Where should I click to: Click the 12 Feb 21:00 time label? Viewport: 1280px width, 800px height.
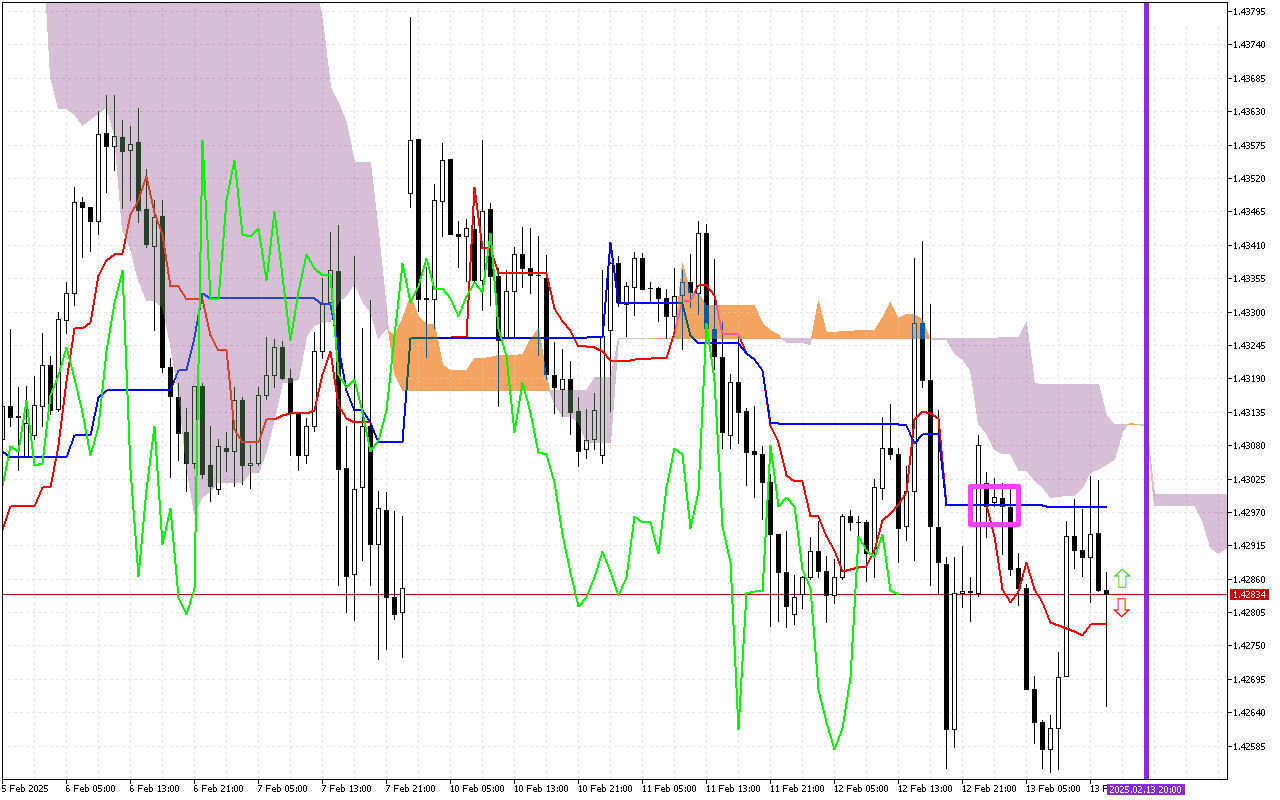click(x=989, y=789)
